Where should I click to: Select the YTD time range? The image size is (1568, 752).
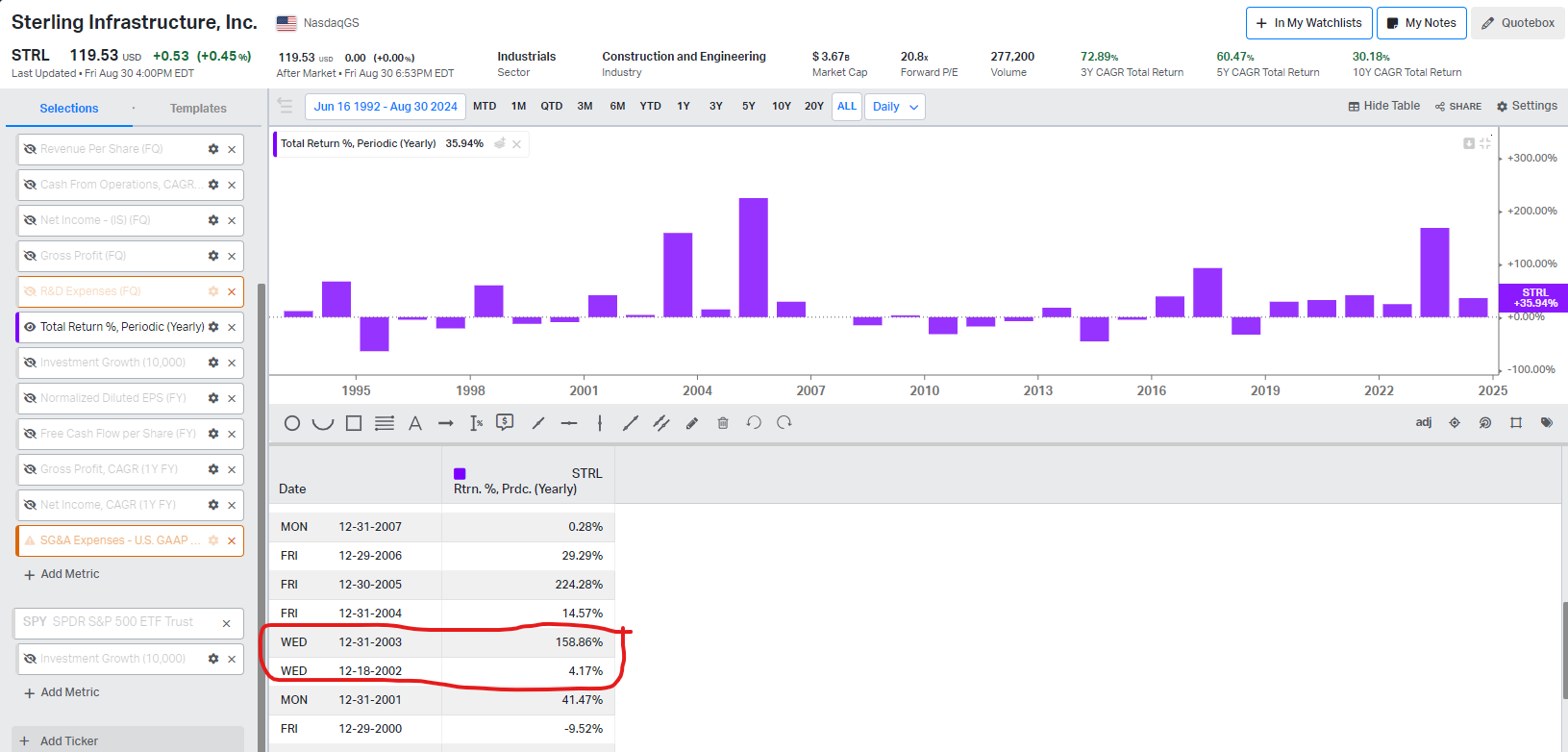pyautogui.click(x=651, y=106)
